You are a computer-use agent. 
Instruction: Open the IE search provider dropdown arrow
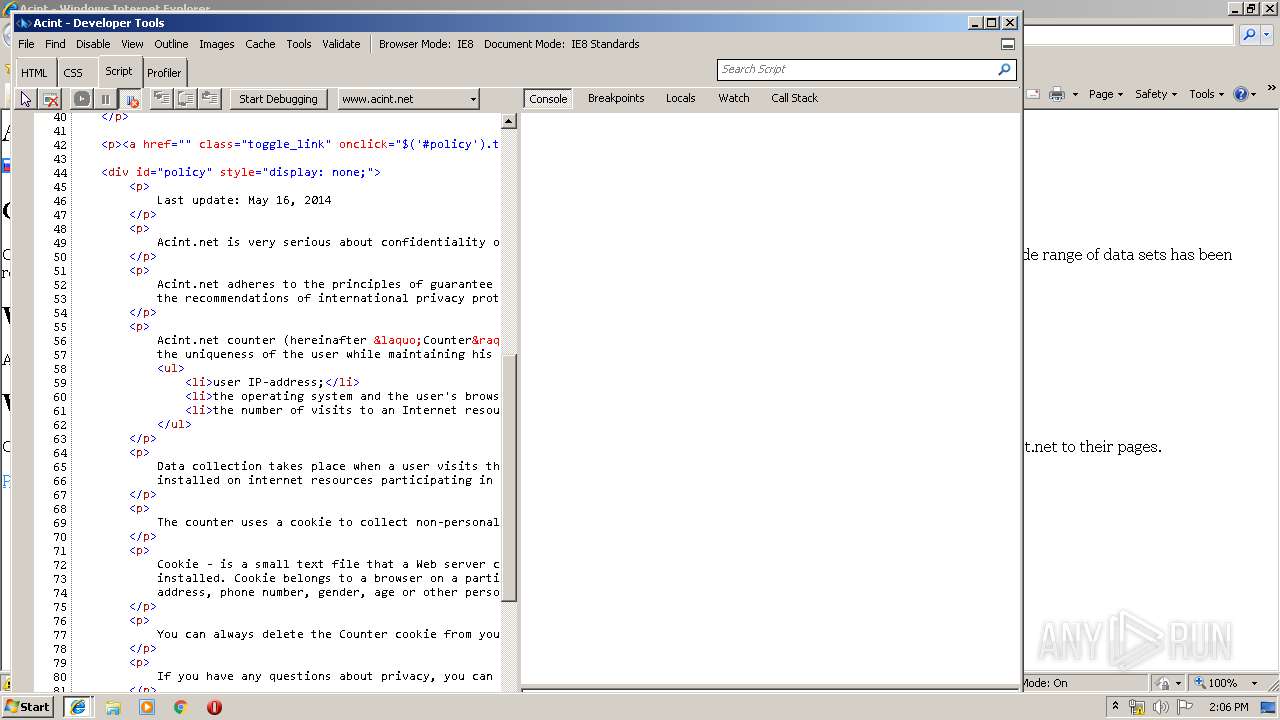pyautogui.click(x=1267, y=35)
